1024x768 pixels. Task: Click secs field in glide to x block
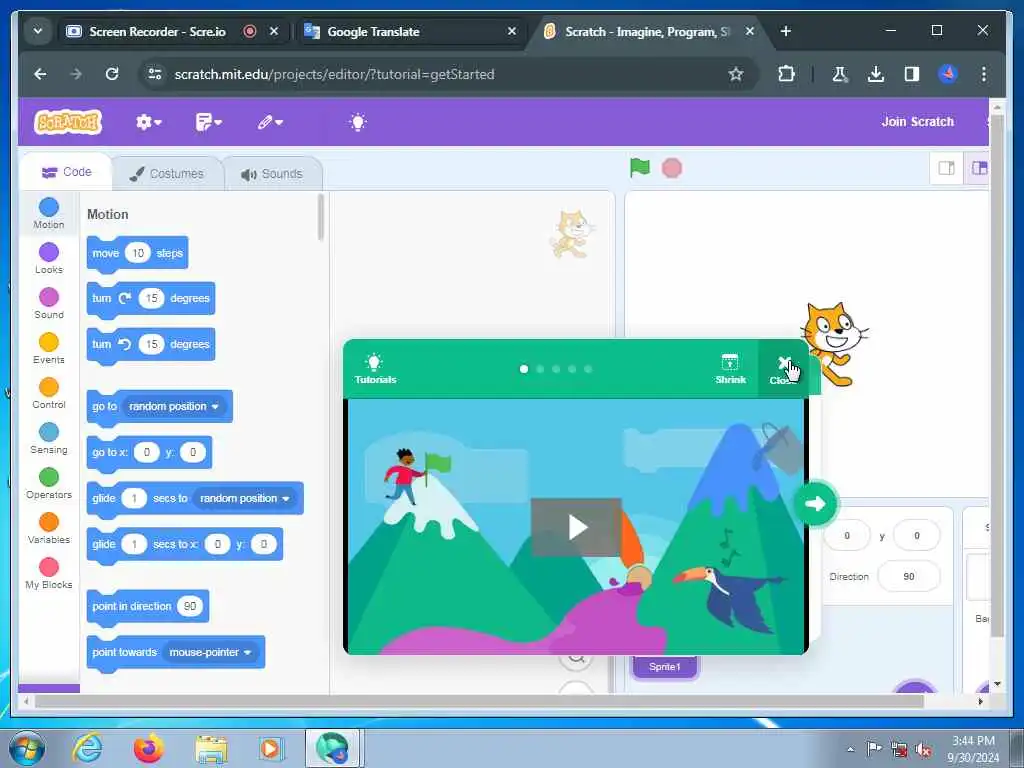134,544
